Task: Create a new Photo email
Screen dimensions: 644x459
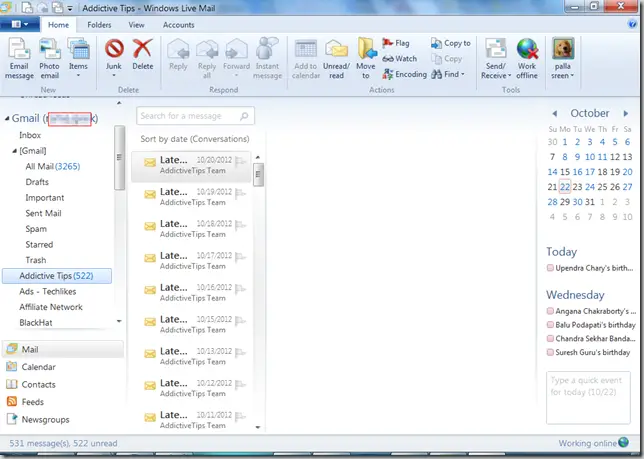Action: [49, 56]
